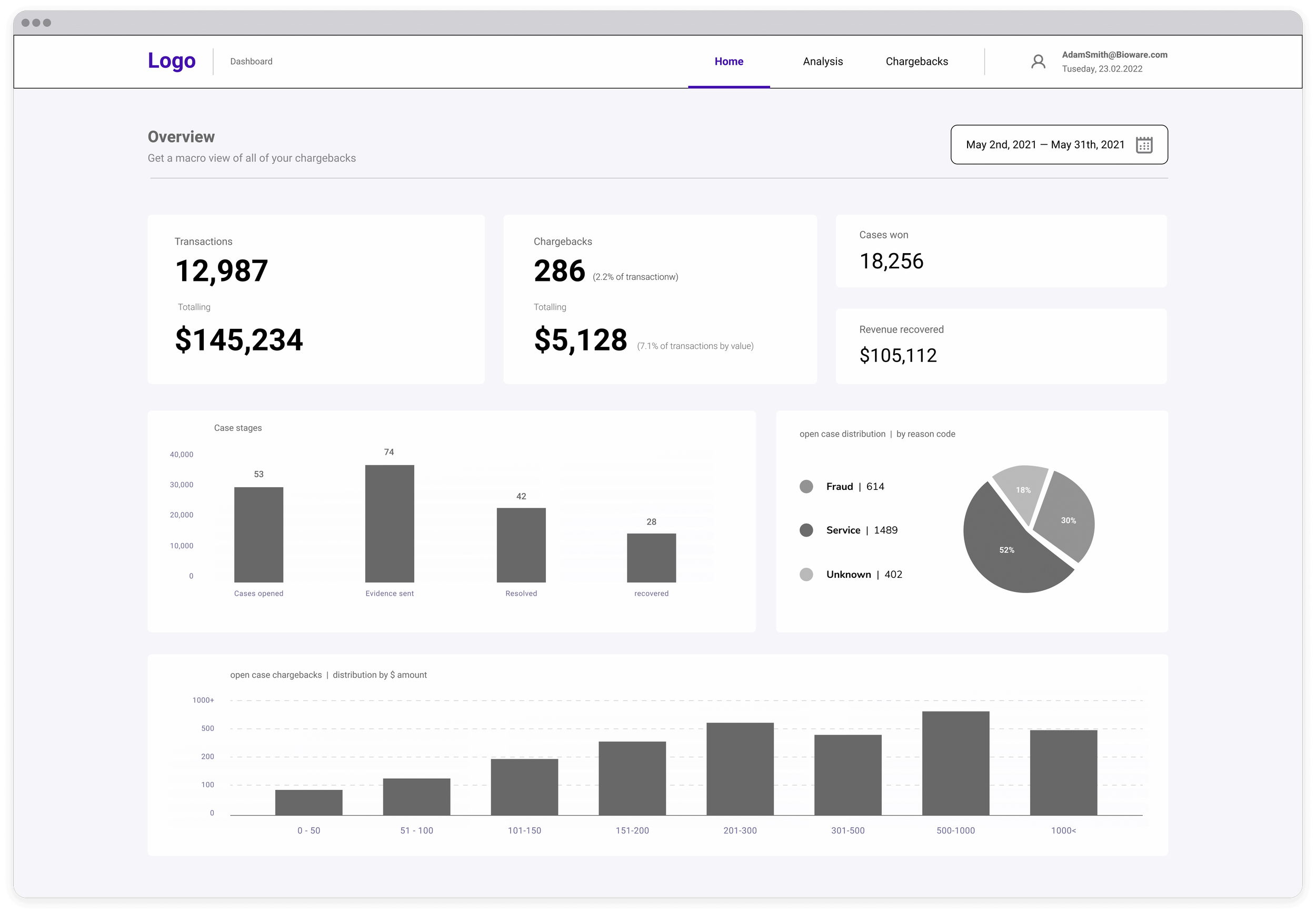Select the 18% slice of the pie chart
This screenshot has height=914, width=1316.
pyautogui.click(x=1024, y=490)
